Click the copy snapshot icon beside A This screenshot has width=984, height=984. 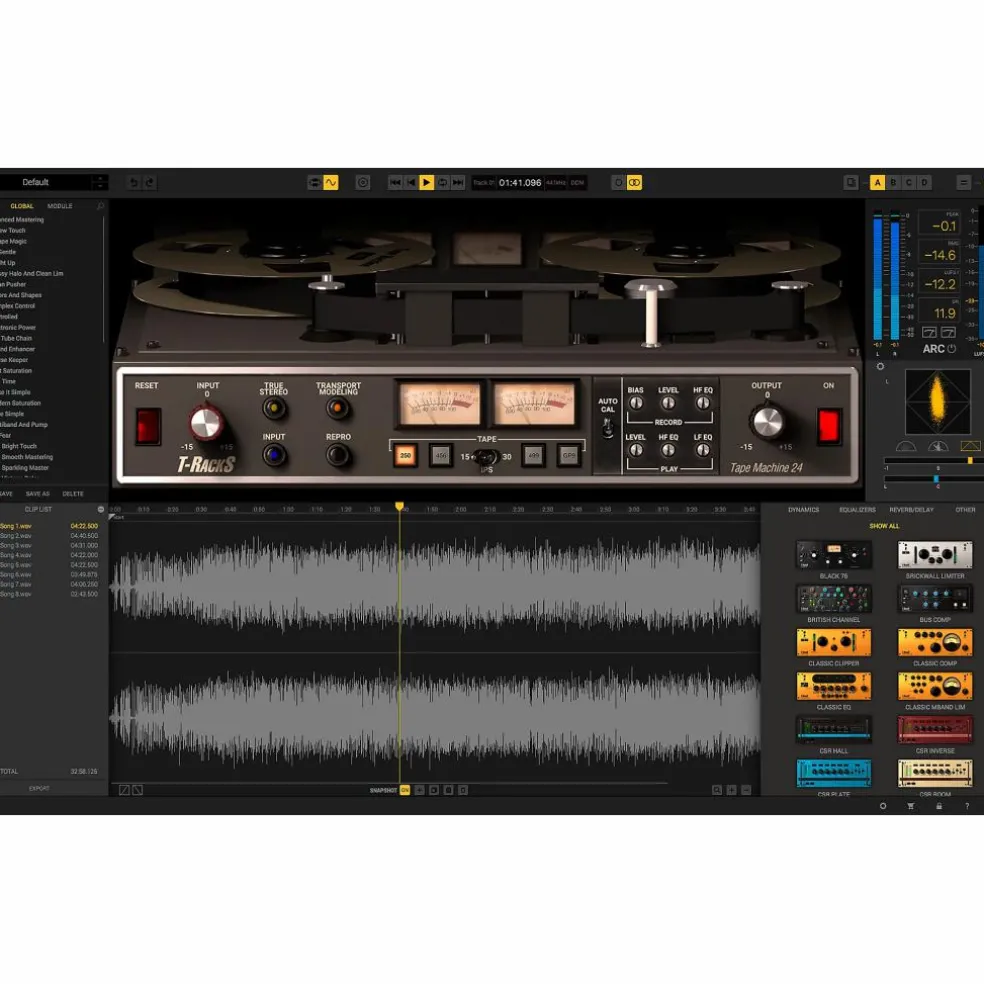click(851, 183)
